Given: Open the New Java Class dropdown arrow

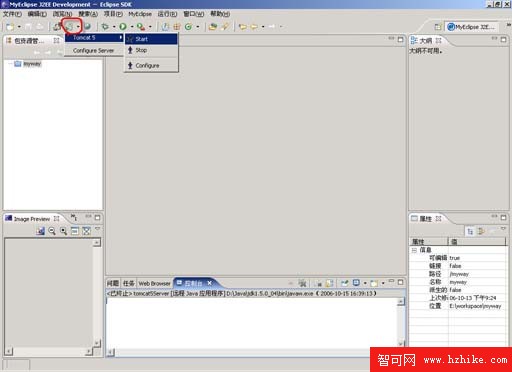Looking at the screenshot, I should 197,27.
